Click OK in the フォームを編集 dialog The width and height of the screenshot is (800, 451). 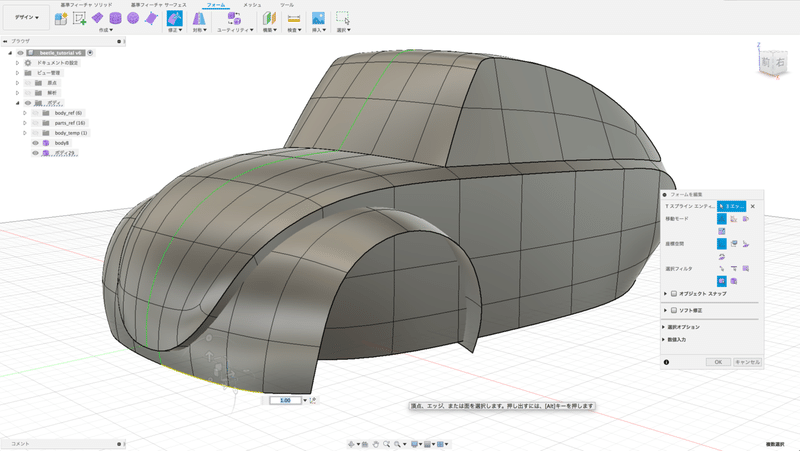click(717, 361)
